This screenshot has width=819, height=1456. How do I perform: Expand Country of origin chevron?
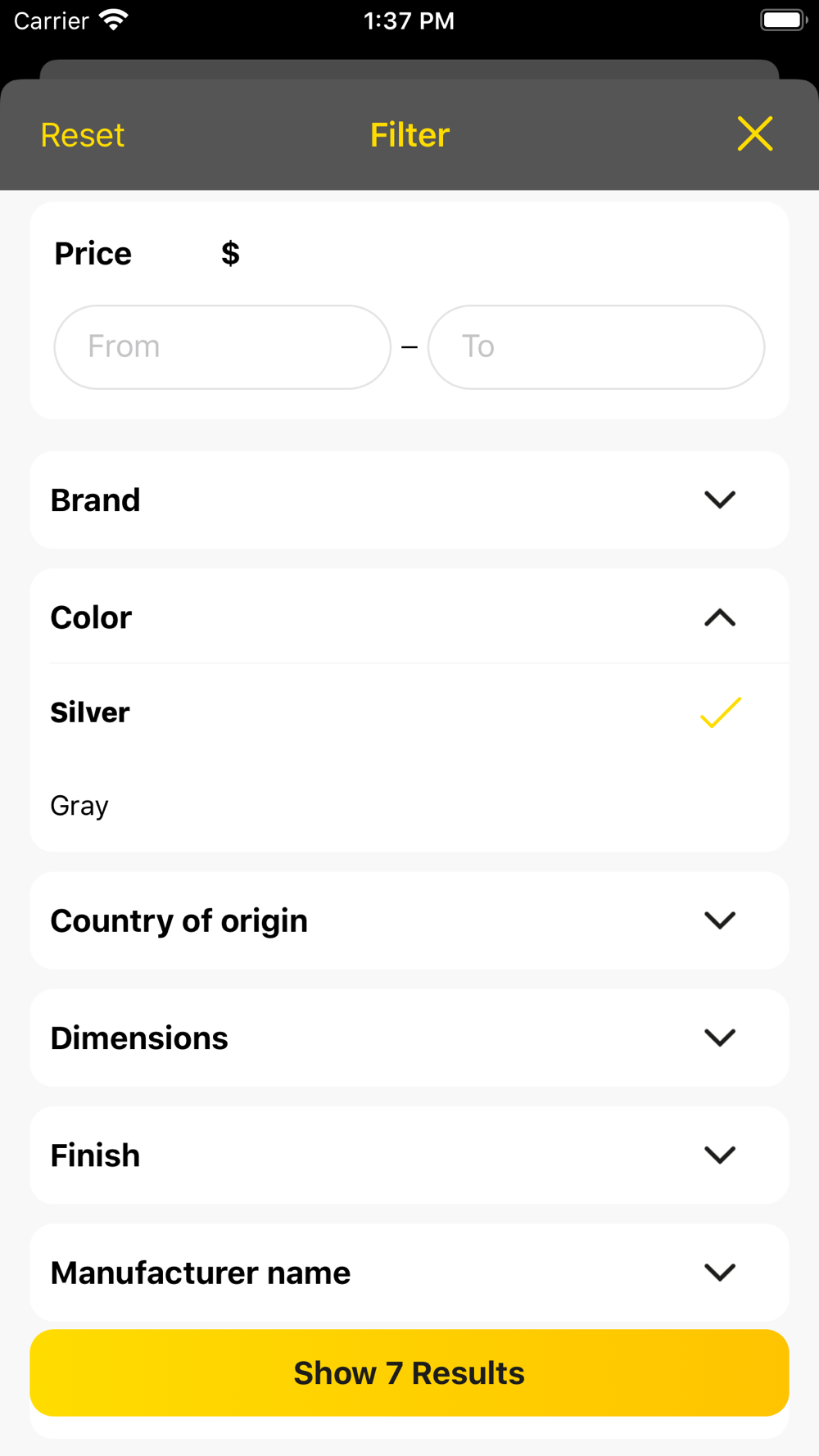tap(720, 920)
